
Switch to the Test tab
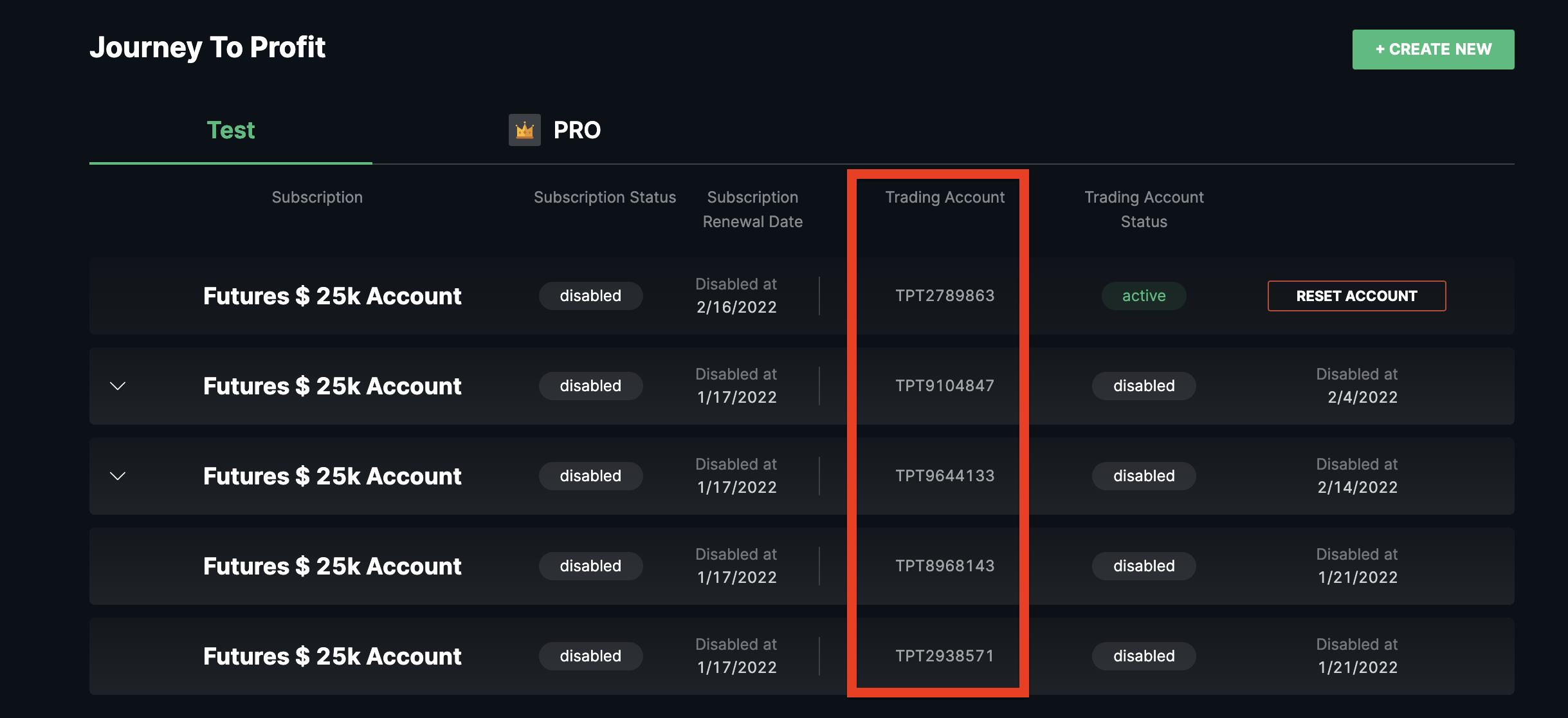point(230,131)
